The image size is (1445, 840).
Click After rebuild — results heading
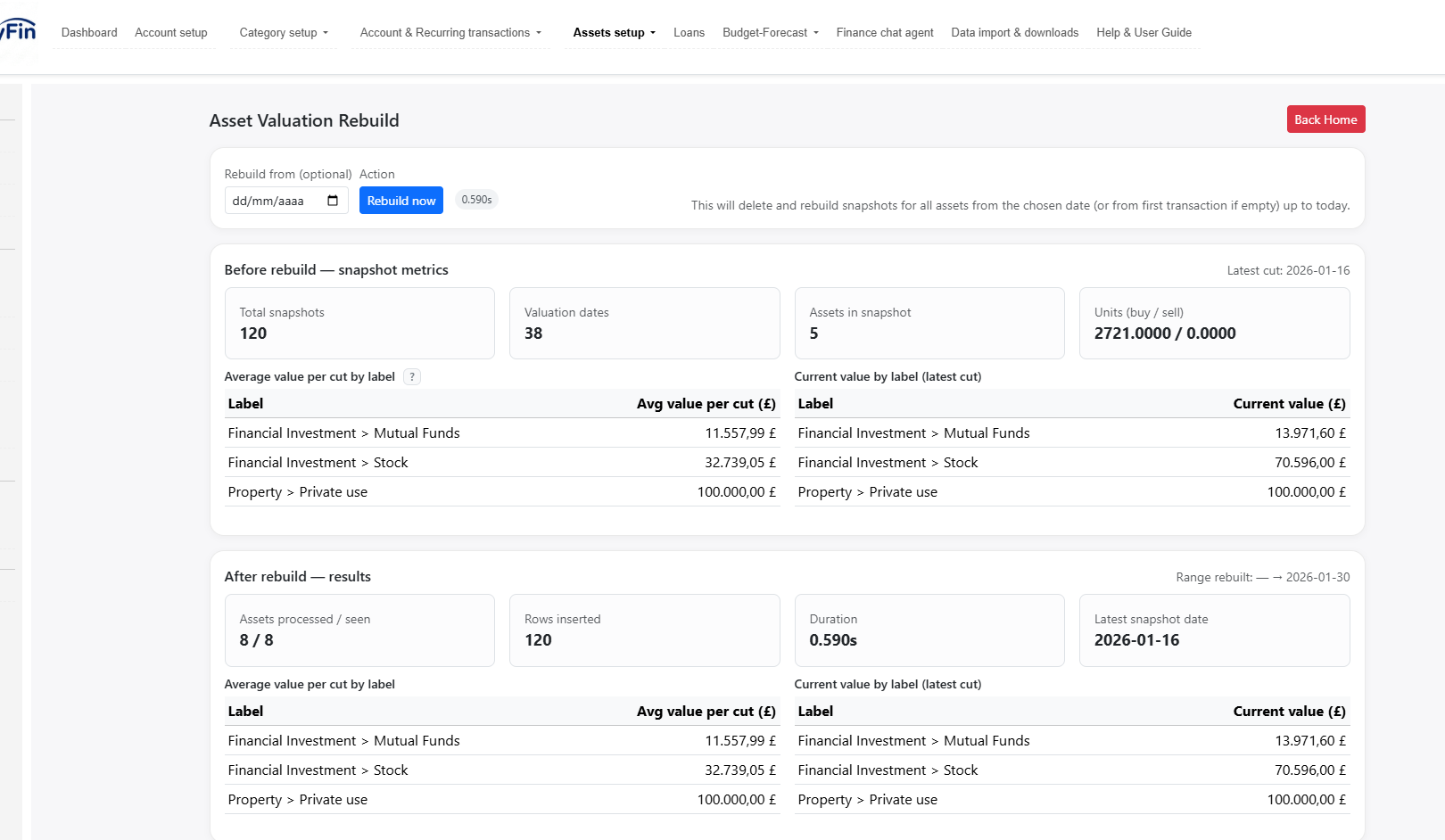[x=298, y=577]
